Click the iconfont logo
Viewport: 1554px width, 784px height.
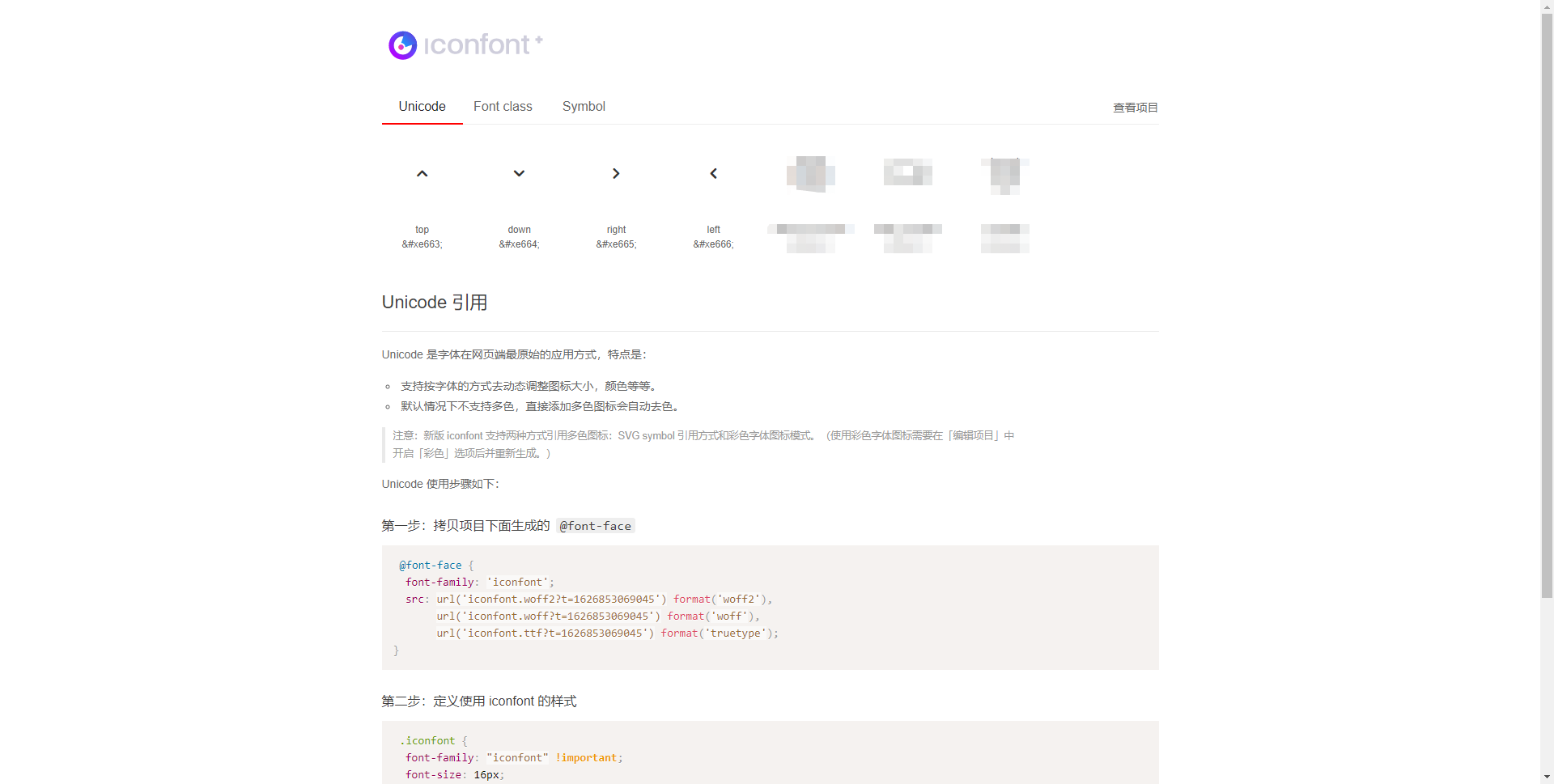click(x=465, y=44)
